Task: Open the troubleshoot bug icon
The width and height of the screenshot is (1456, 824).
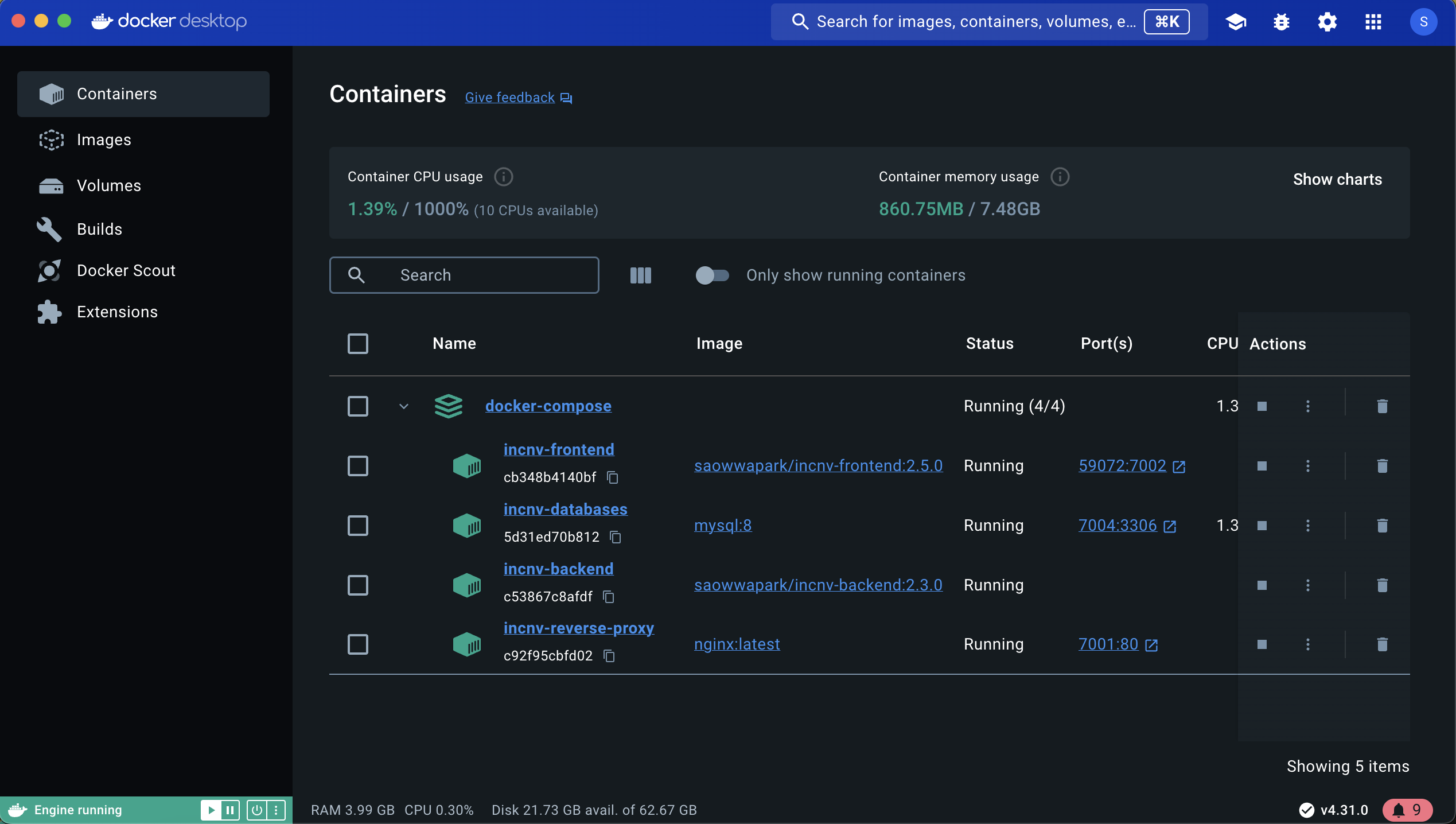Action: tap(1281, 22)
